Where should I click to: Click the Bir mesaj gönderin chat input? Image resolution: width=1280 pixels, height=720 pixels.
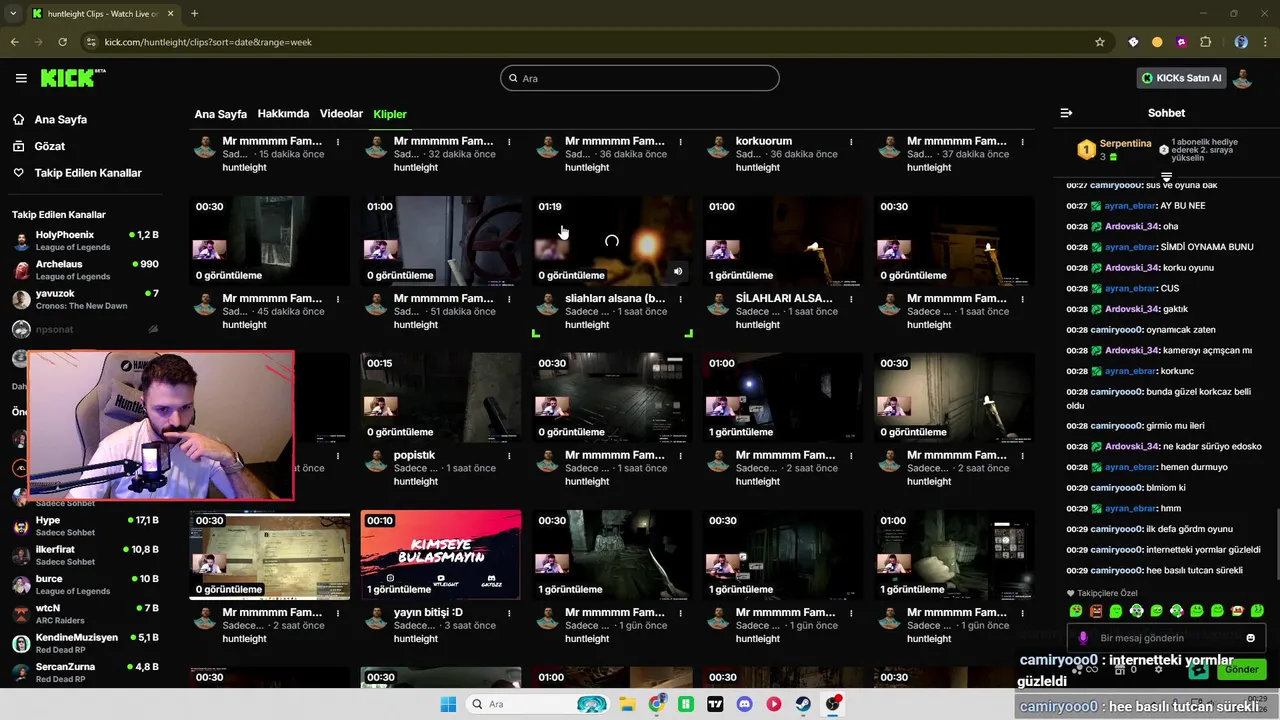(1165, 638)
